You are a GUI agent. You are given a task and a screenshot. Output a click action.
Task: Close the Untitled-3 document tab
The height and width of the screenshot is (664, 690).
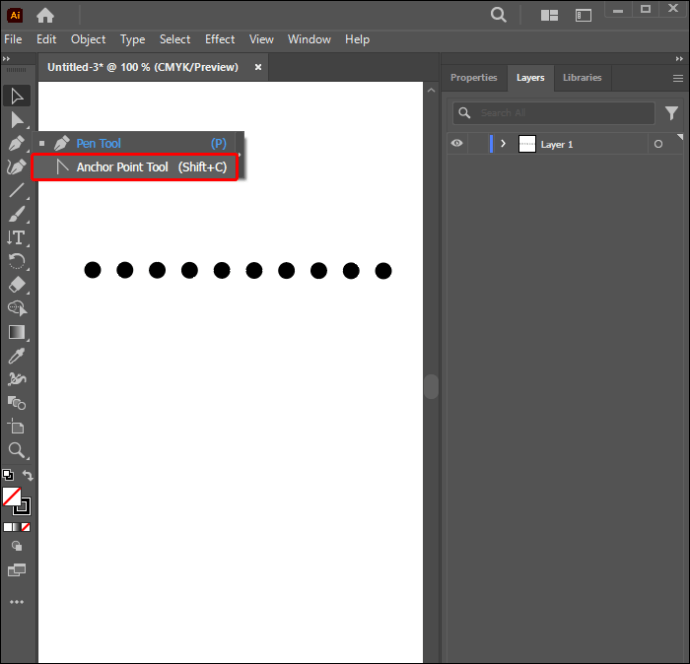[x=258, y=67]
